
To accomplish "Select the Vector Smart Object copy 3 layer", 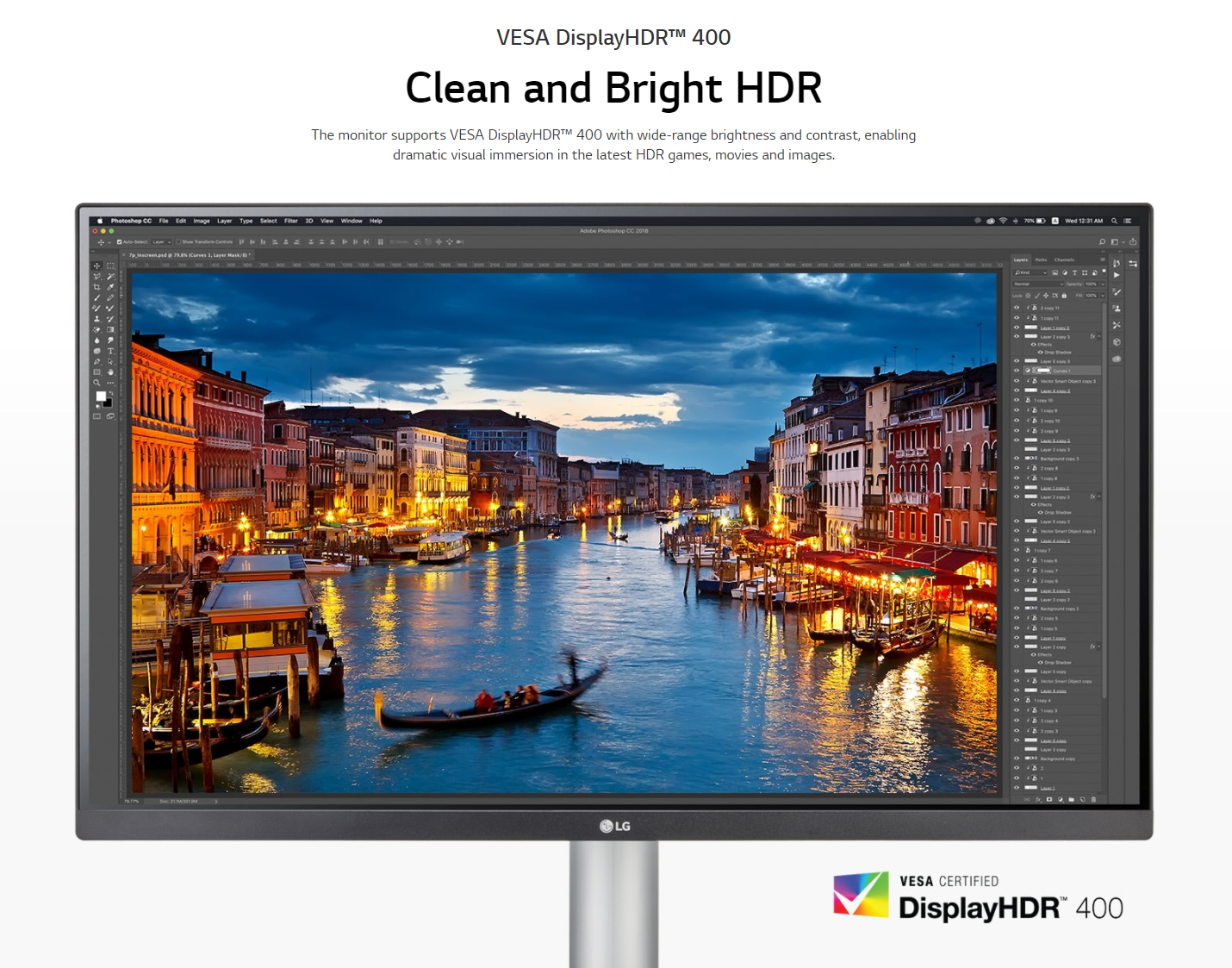I will click(x=1067, y=381).
